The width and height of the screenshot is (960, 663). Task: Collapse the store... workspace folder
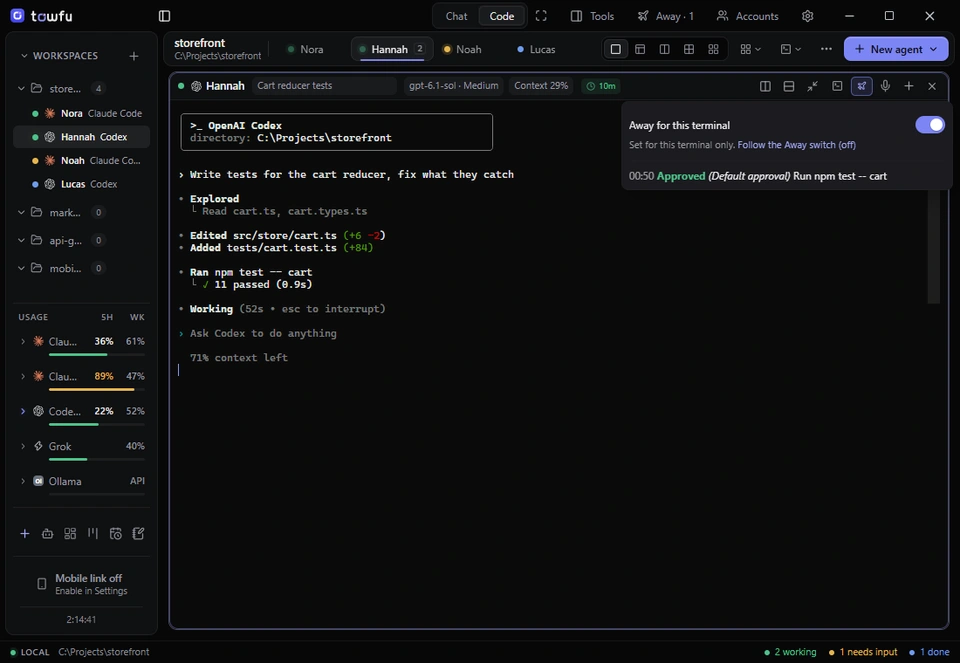[x=21, y=89]
